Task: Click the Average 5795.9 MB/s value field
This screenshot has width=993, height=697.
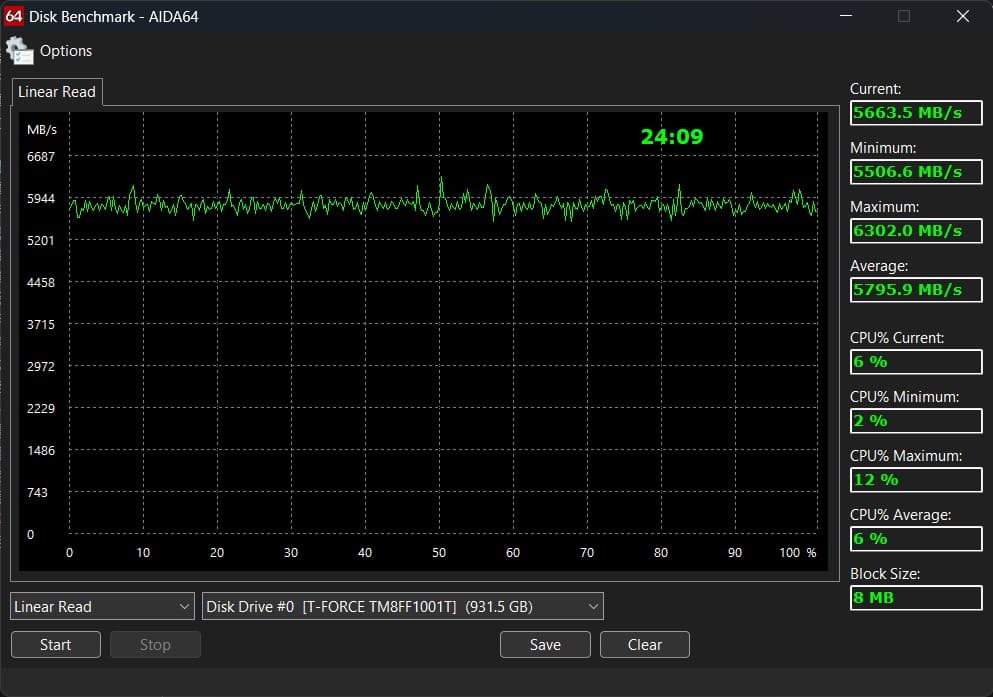Action: 916,289
